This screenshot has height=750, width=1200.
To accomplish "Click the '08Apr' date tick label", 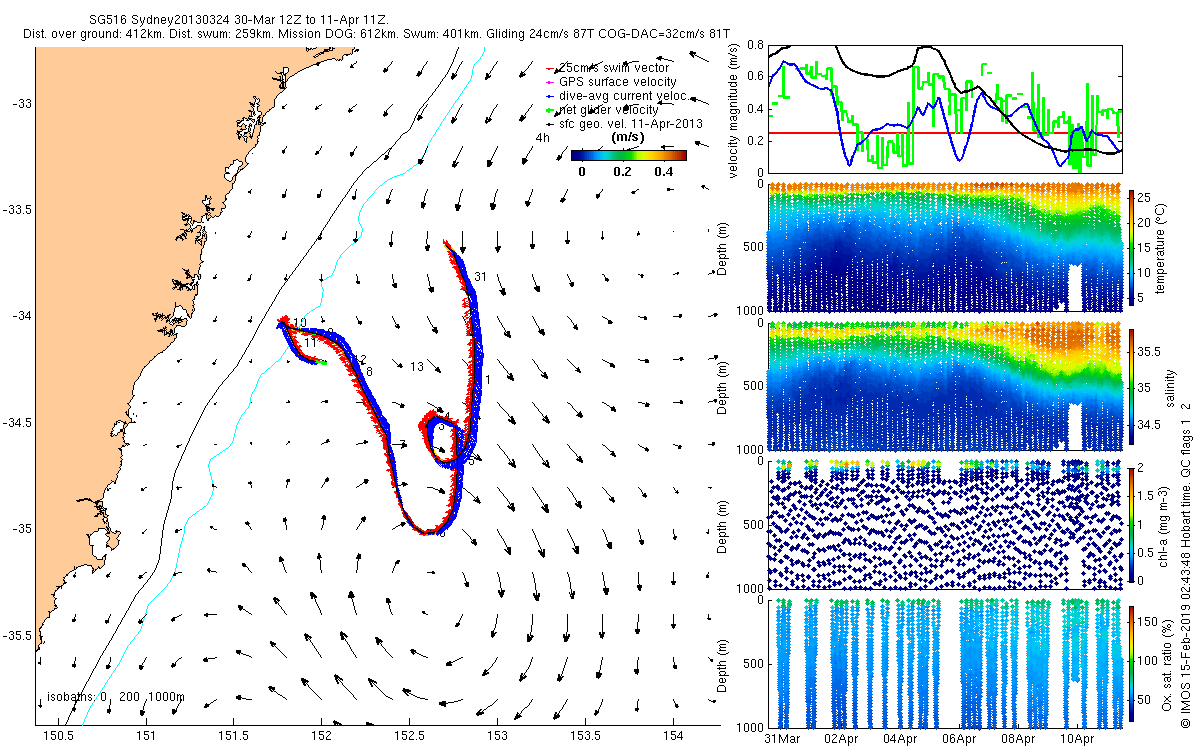I will 1018,739.
